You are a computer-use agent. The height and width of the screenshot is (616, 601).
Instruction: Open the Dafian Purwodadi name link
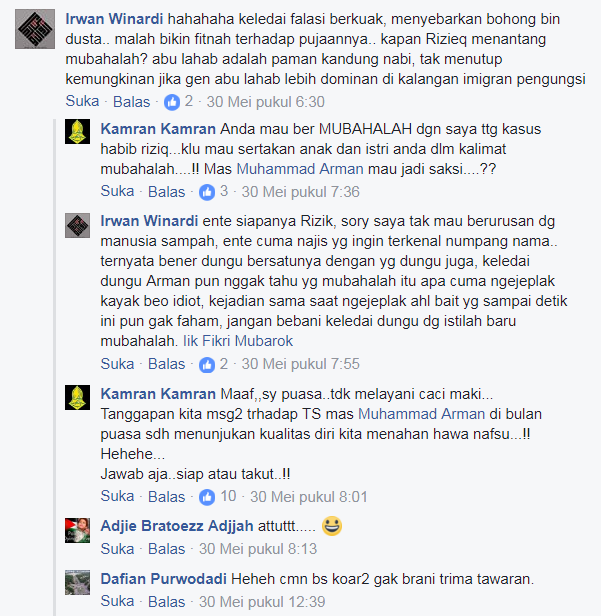pos(163,579)
